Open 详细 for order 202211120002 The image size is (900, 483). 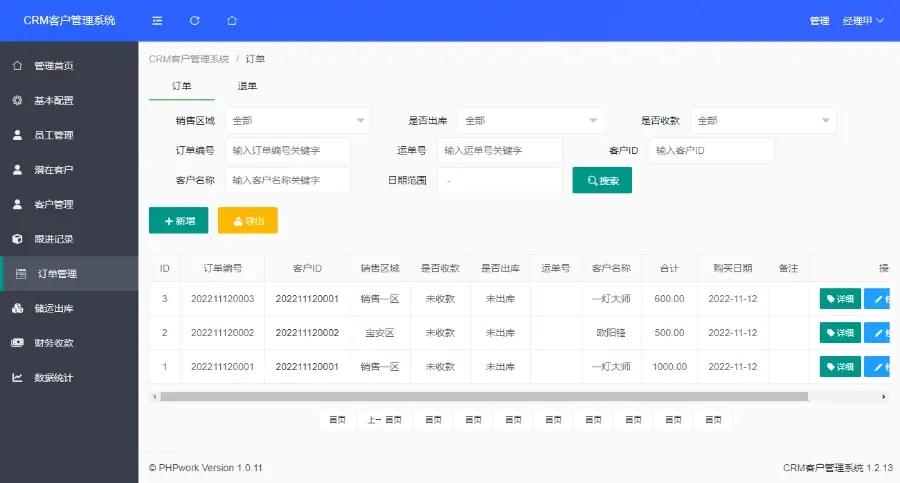(x=840, y=333)
